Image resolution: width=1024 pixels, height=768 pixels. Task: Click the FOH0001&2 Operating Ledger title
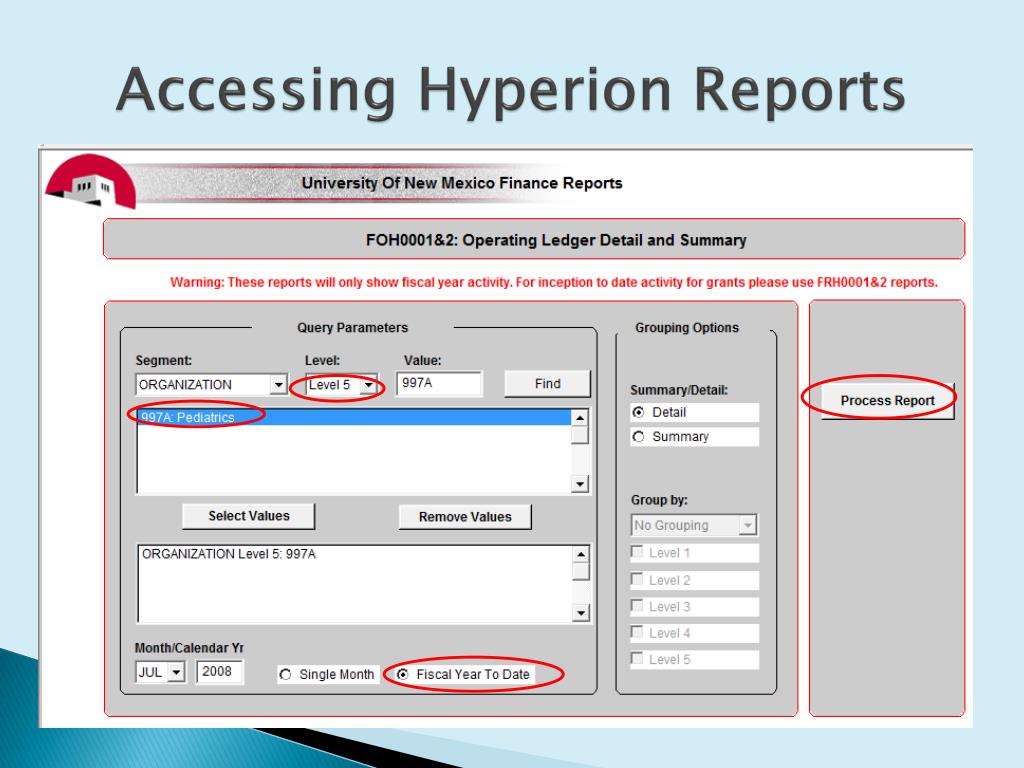point(556,240)
